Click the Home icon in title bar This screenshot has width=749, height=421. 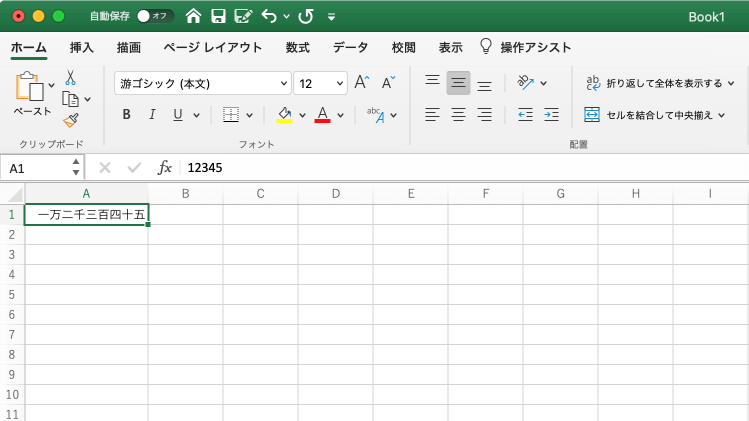pos(194,17)
